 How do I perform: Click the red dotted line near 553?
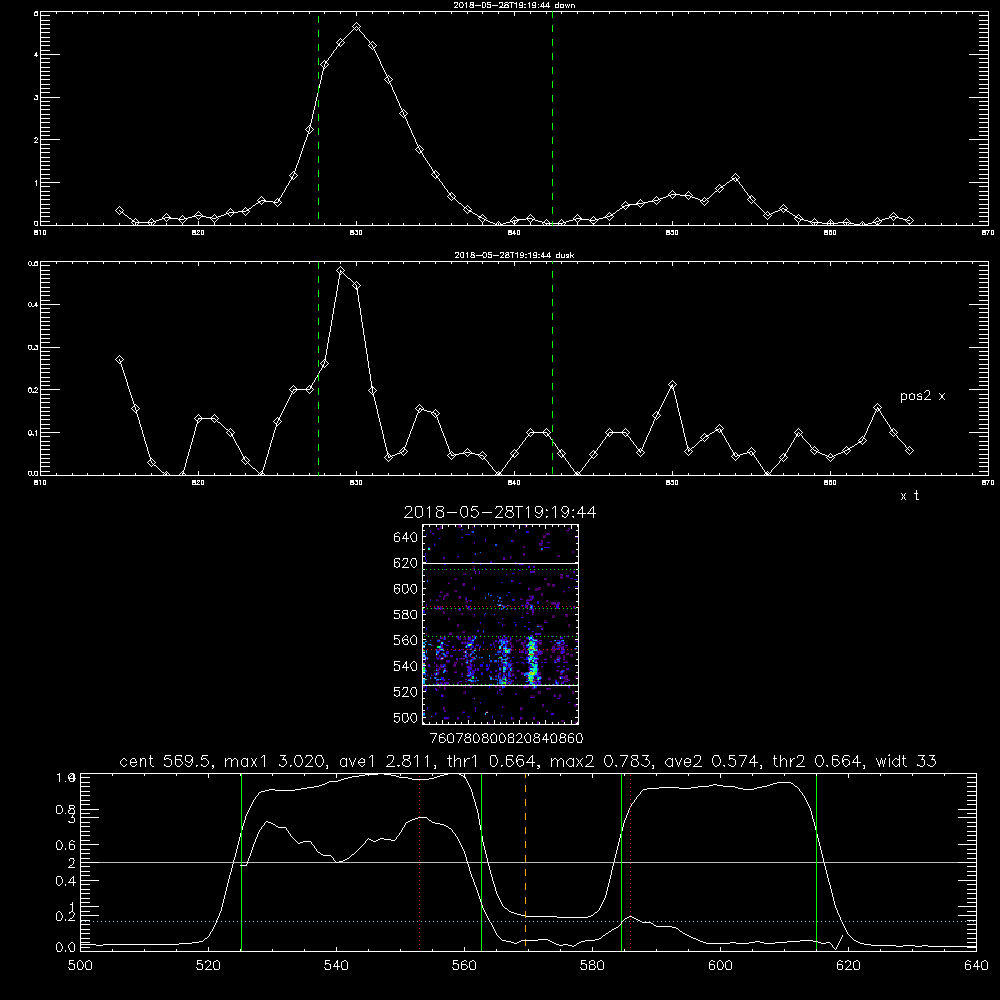point(419,861)
